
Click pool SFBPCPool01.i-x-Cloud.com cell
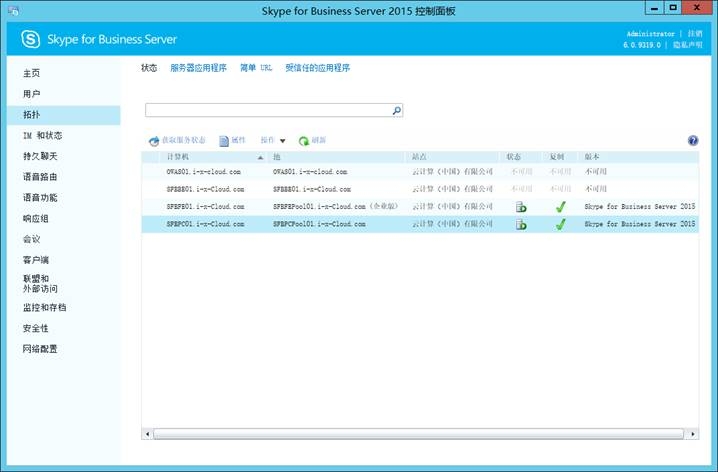coord(319,224)
